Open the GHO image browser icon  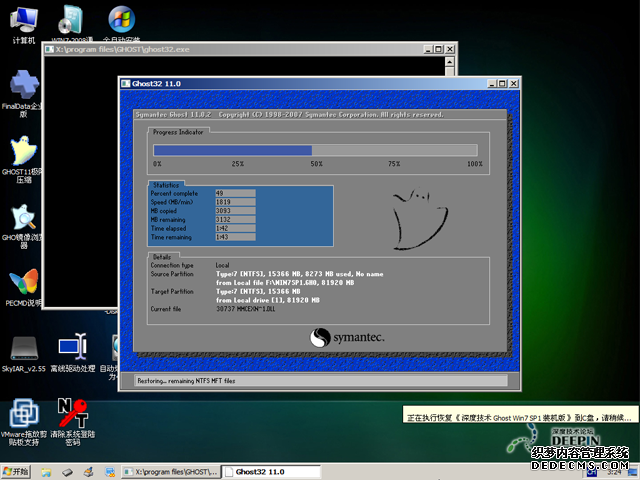coord(24,226)
